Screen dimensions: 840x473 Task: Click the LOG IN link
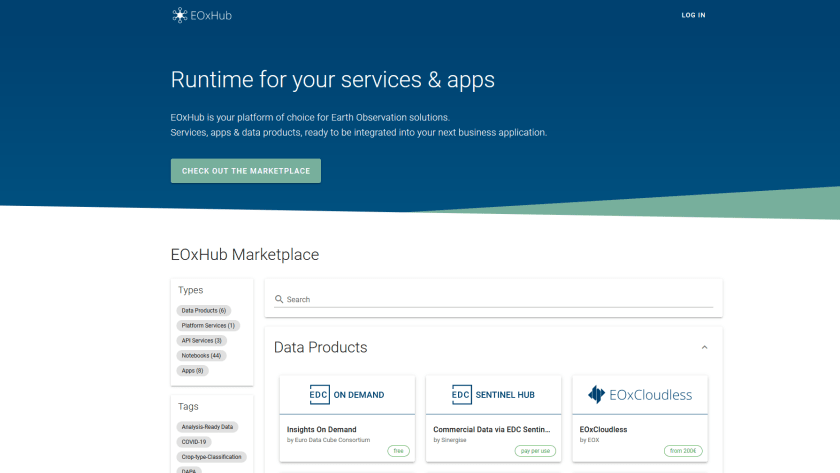(x=693, y=15)
